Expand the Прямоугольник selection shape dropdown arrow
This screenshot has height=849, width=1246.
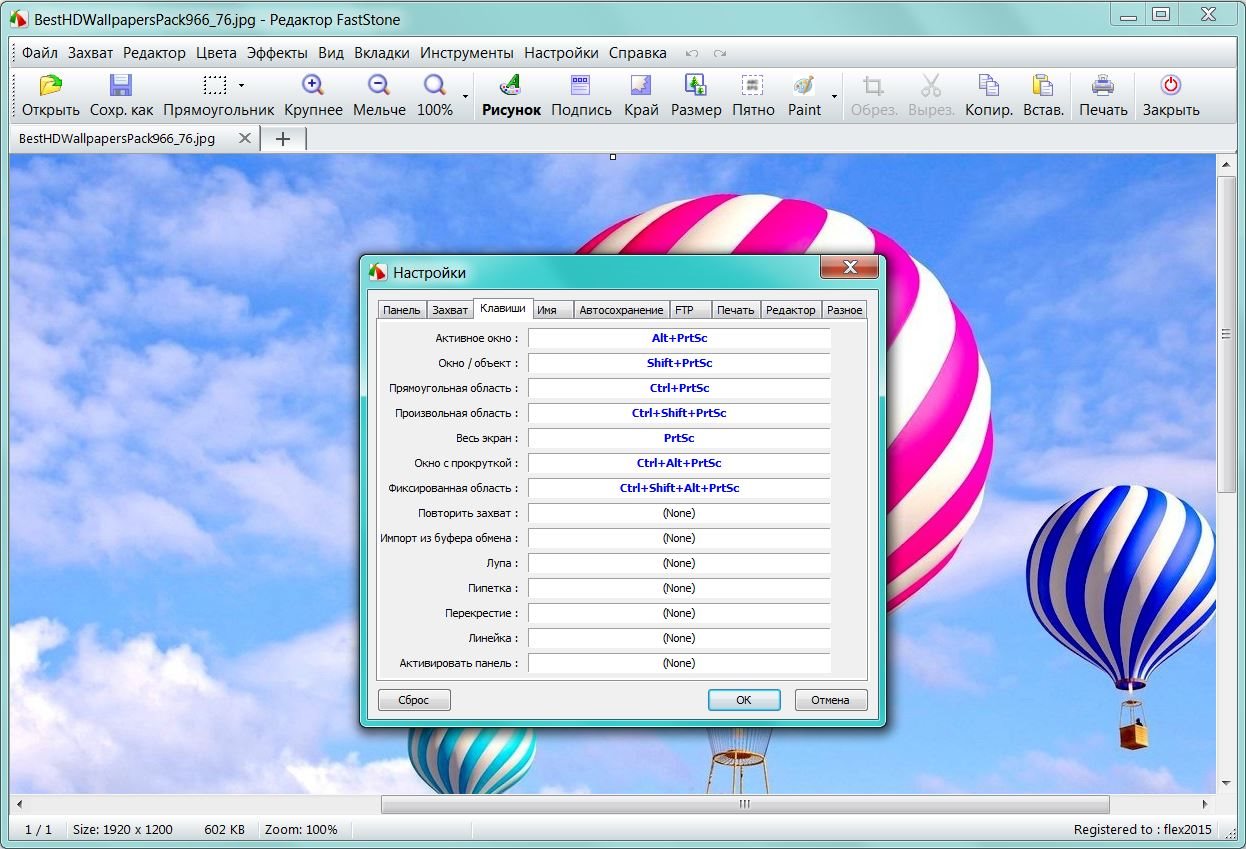coord(241,86)
